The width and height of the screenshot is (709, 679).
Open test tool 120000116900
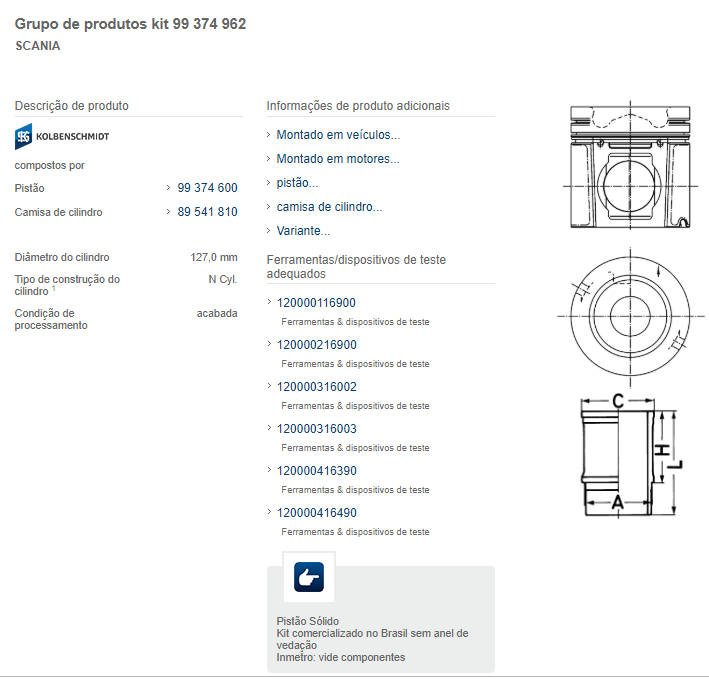[316, 303]
